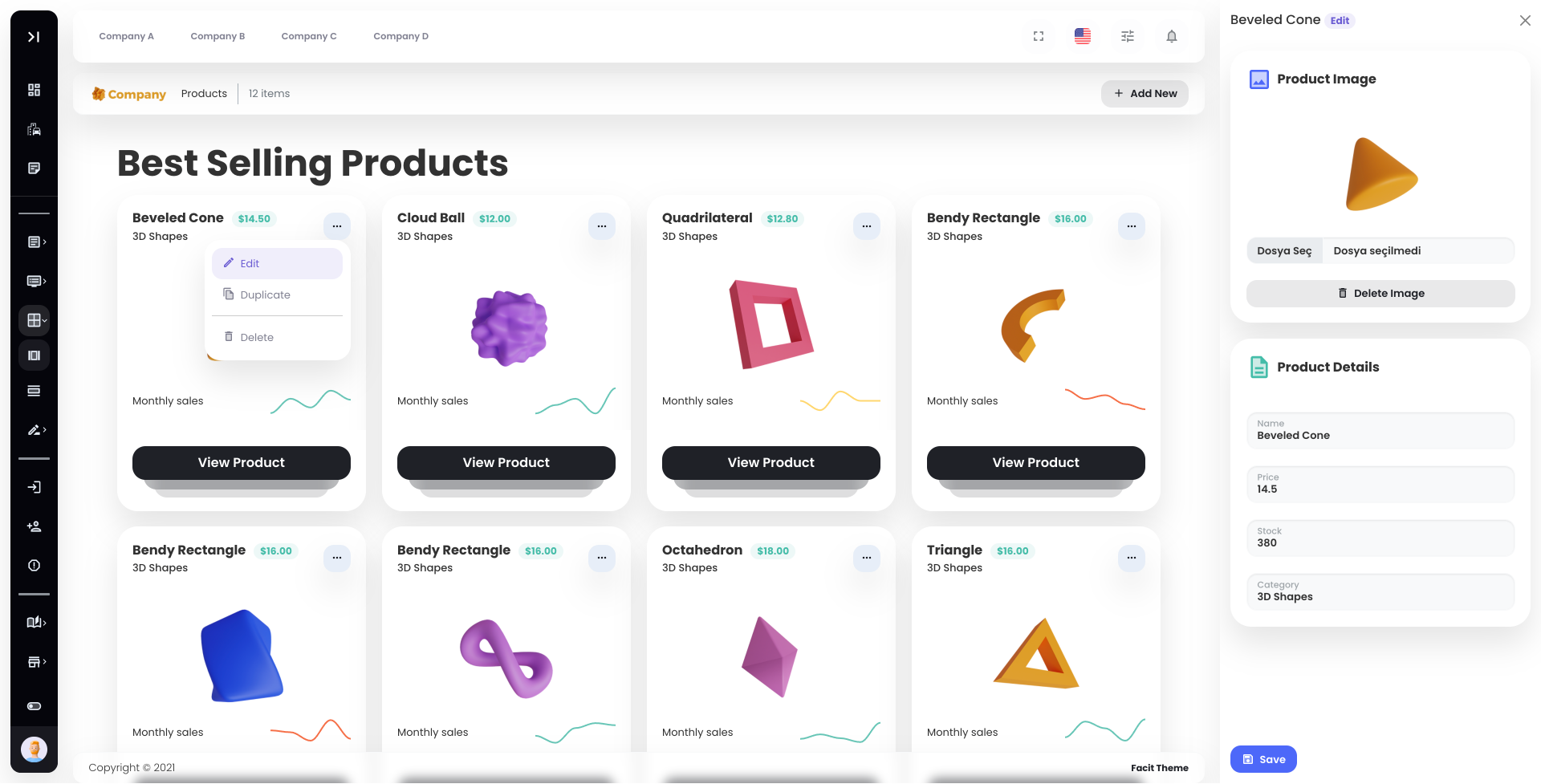Click the Add New button
Image resolution: width=1541 pixels, height=784 pixels.
tap(1145, 93)
